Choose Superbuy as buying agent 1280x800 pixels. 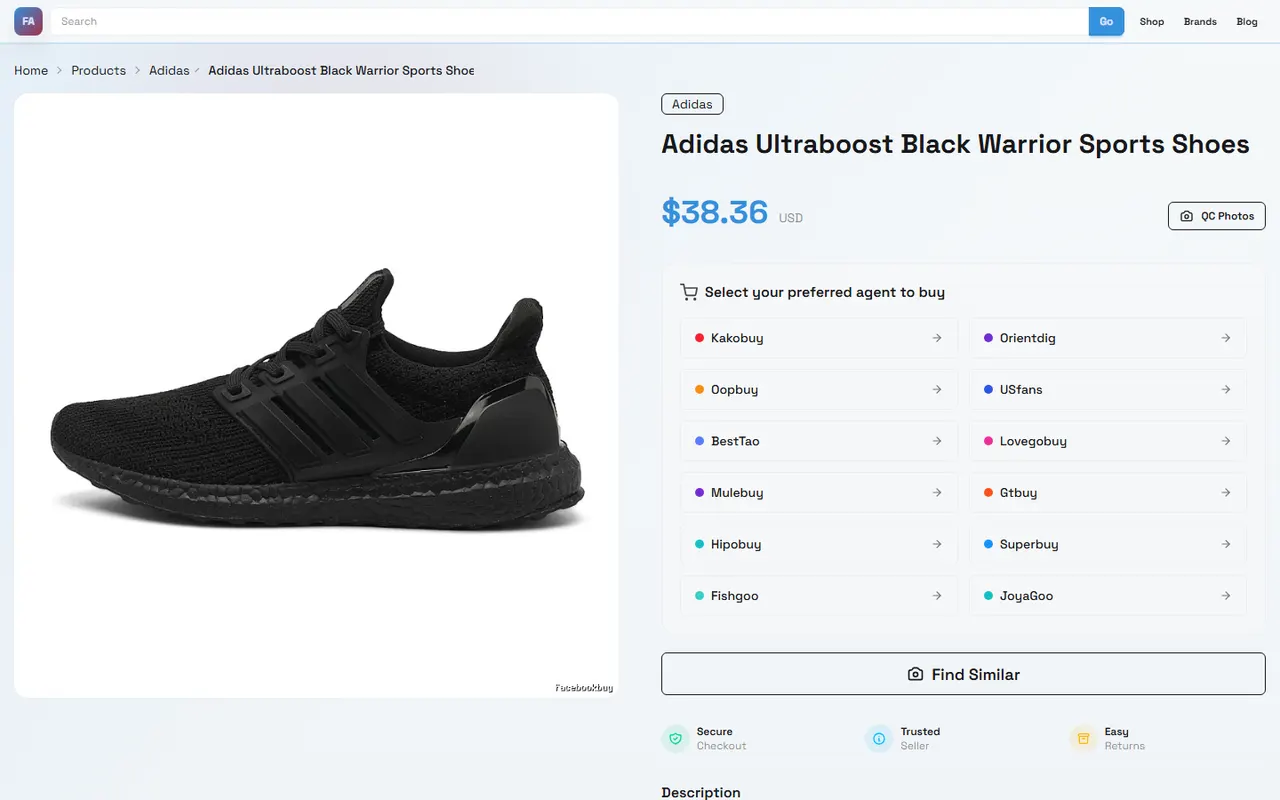(1108, 544)
